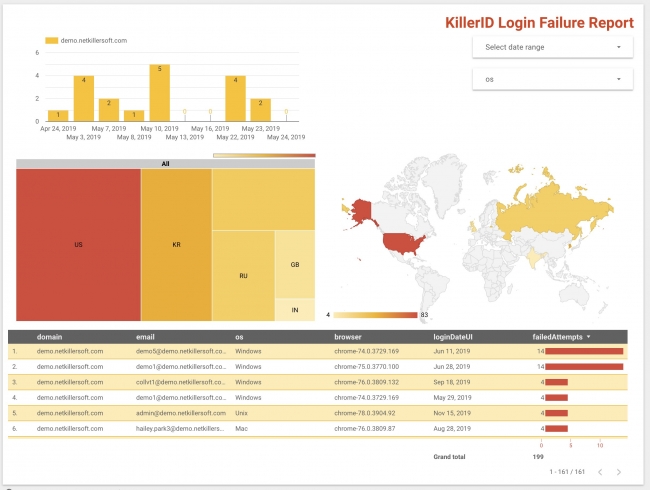
Task: Select the GB tile in the treemap
Action: [295, 265]
